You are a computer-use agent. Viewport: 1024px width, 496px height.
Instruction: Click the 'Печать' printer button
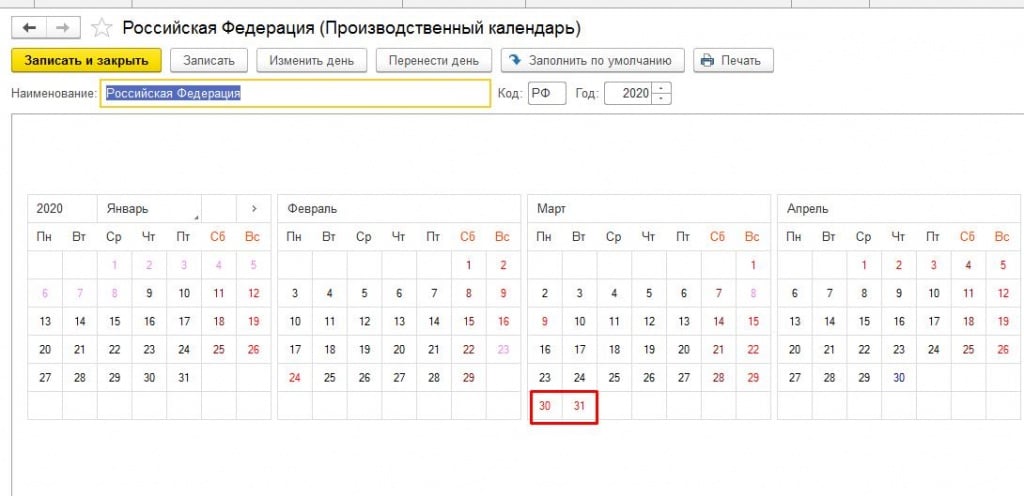[733, 60]
